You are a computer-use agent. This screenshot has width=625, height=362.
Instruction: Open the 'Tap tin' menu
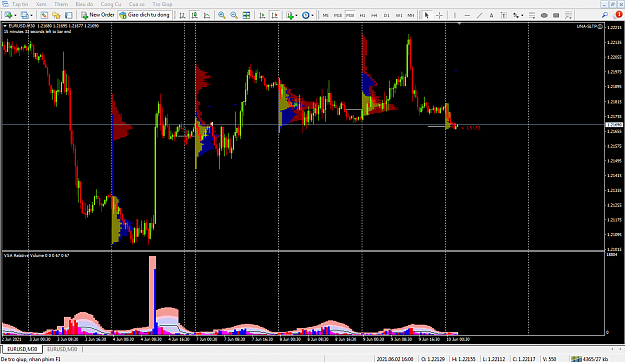point(20,4)
